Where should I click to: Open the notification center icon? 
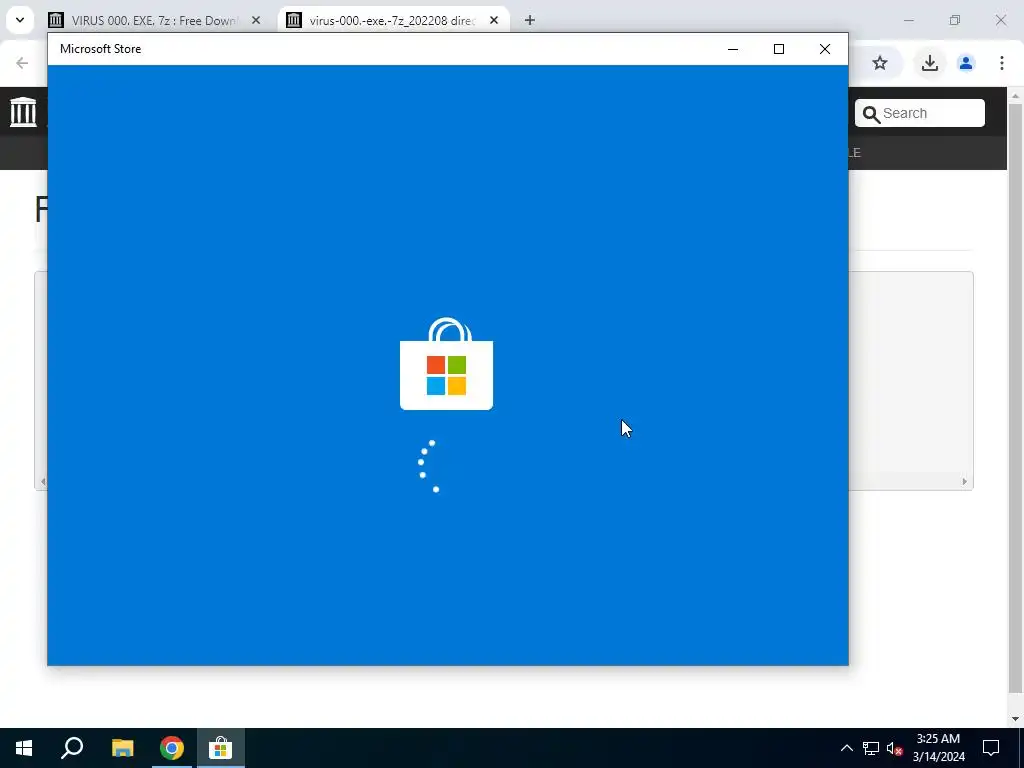[x=991, y=748]
